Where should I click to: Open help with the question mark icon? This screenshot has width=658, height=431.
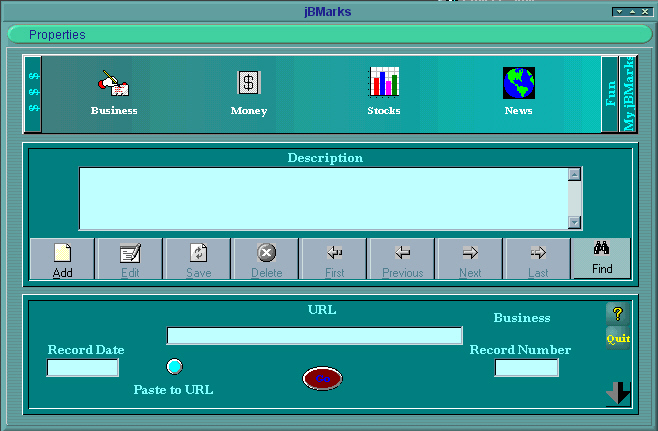[x=617, y=313]
